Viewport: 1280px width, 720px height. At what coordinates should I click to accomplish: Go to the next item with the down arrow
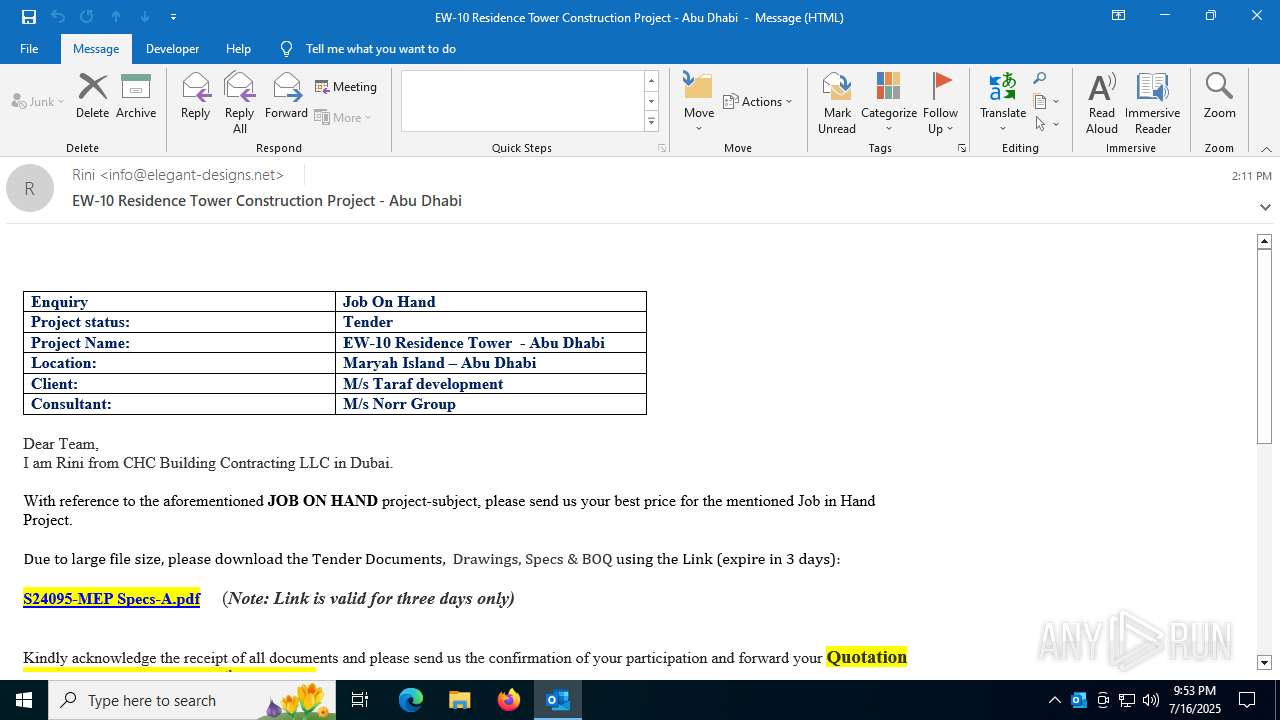click(x=145, y=17)
